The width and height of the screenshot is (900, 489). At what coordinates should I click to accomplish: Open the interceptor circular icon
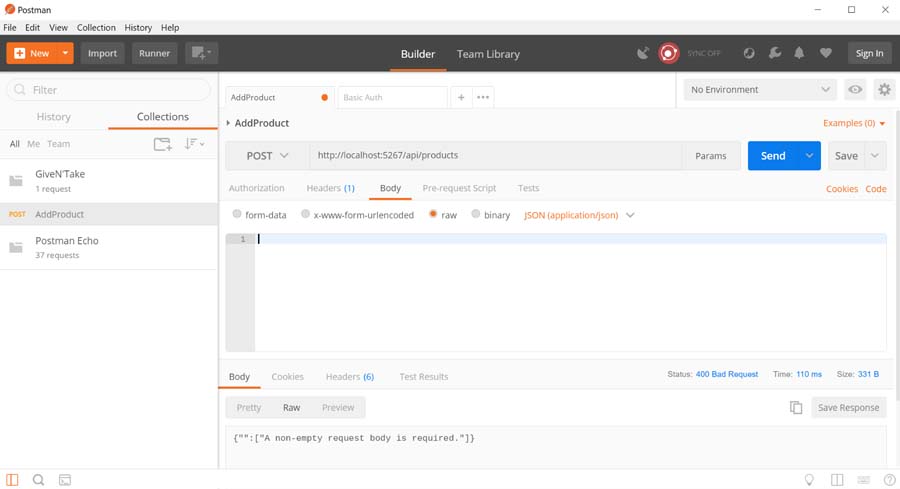749,53
